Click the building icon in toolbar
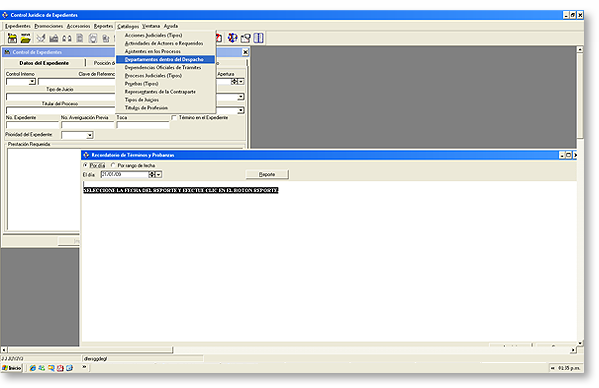The width and height of the screenshot is (599, 388). 54,38
